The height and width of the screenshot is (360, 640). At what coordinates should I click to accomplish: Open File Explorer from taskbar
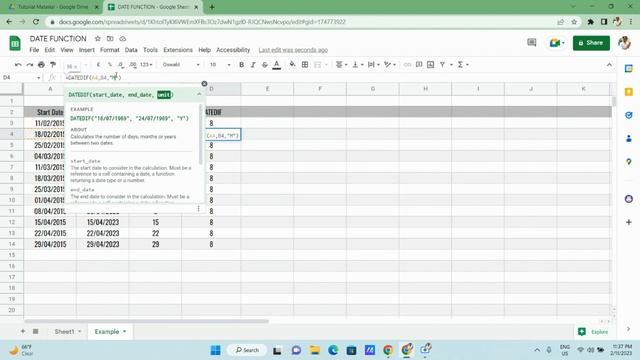coord(315,350)
